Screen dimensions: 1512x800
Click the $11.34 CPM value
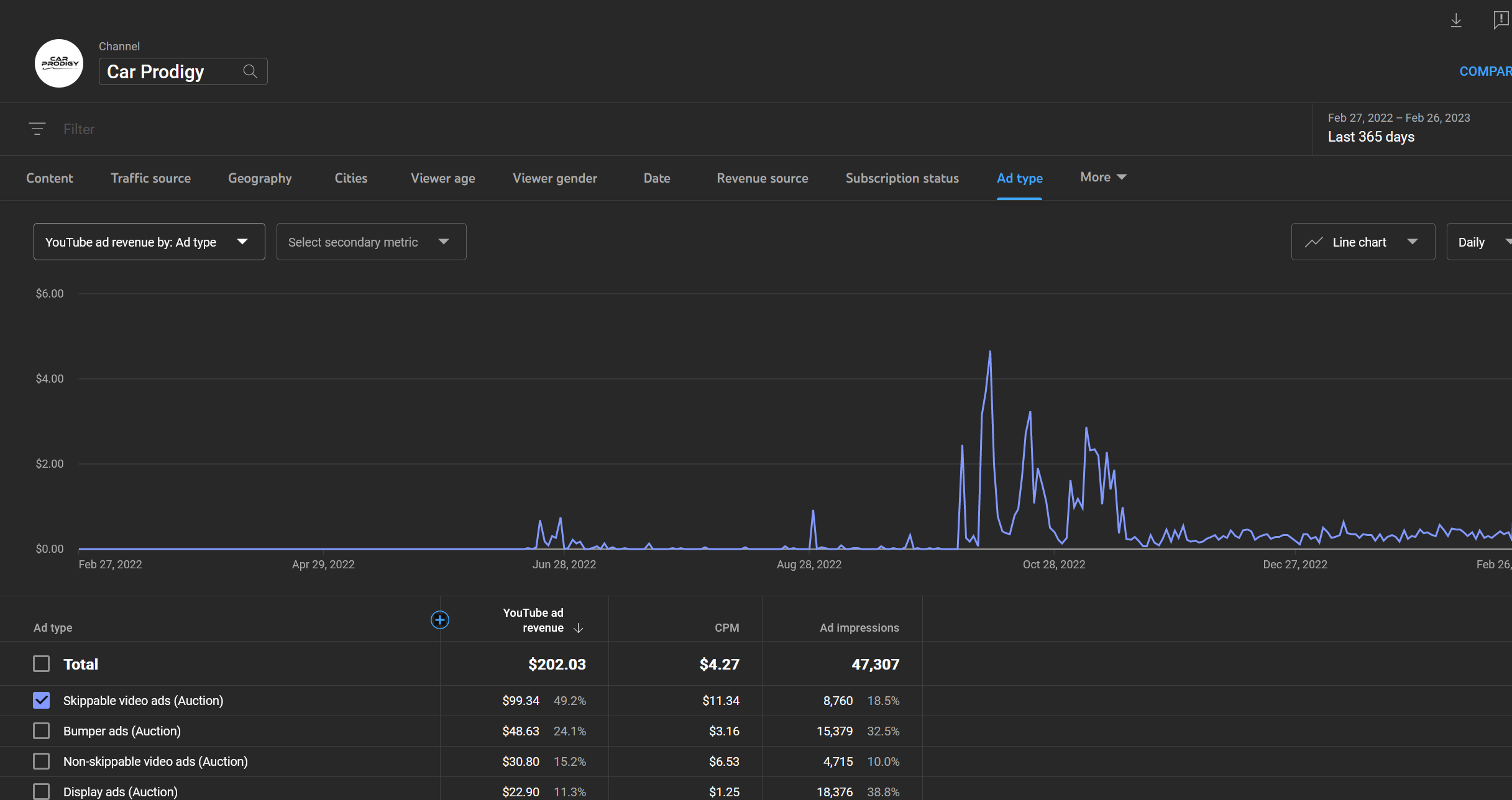click(x=721, y=701)
